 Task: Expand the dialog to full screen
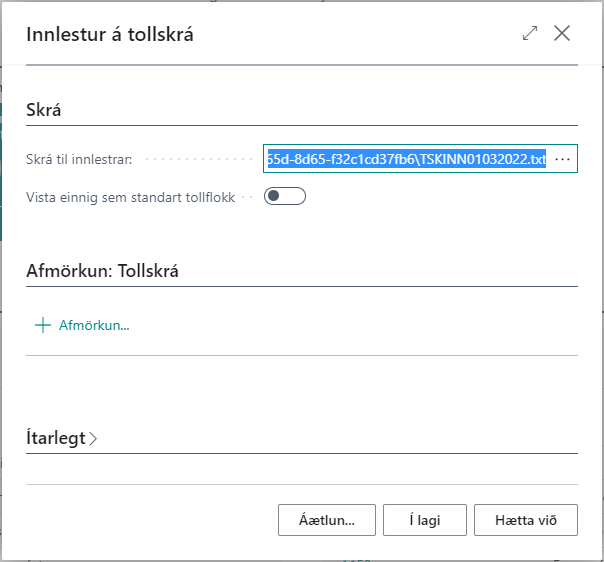(x=530, y=33)
